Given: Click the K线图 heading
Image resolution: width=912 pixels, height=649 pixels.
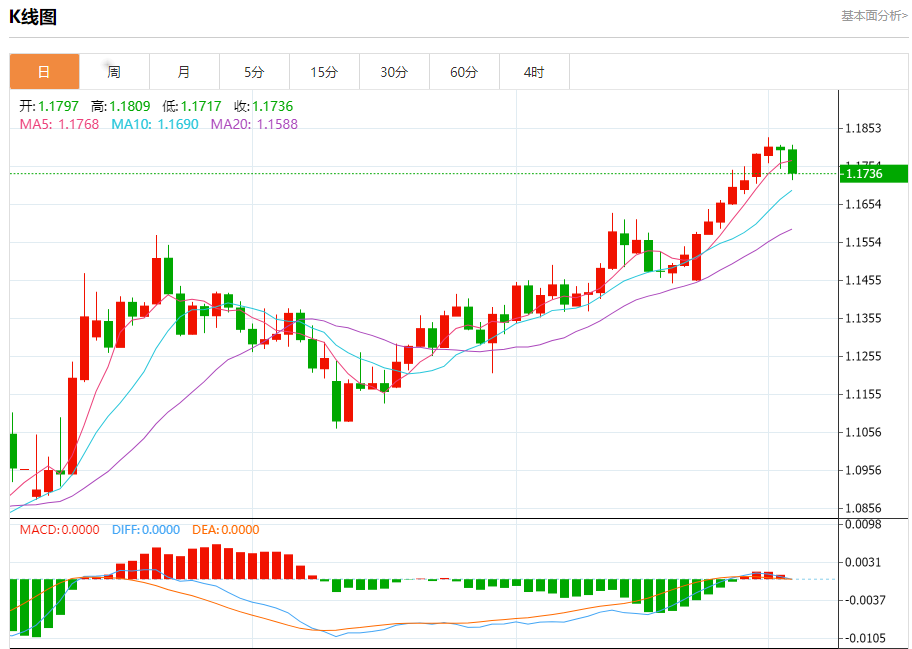Looking at the screenshot, I should pyautogui.click(x=33, y=17).
